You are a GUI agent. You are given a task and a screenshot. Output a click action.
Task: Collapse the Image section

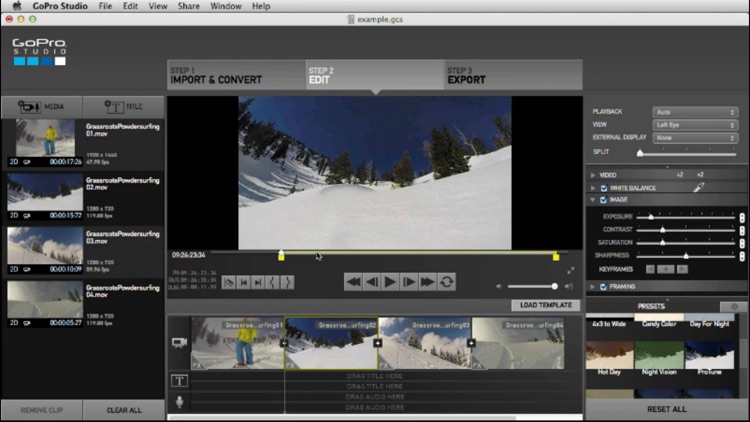click(x=593, y=200)
